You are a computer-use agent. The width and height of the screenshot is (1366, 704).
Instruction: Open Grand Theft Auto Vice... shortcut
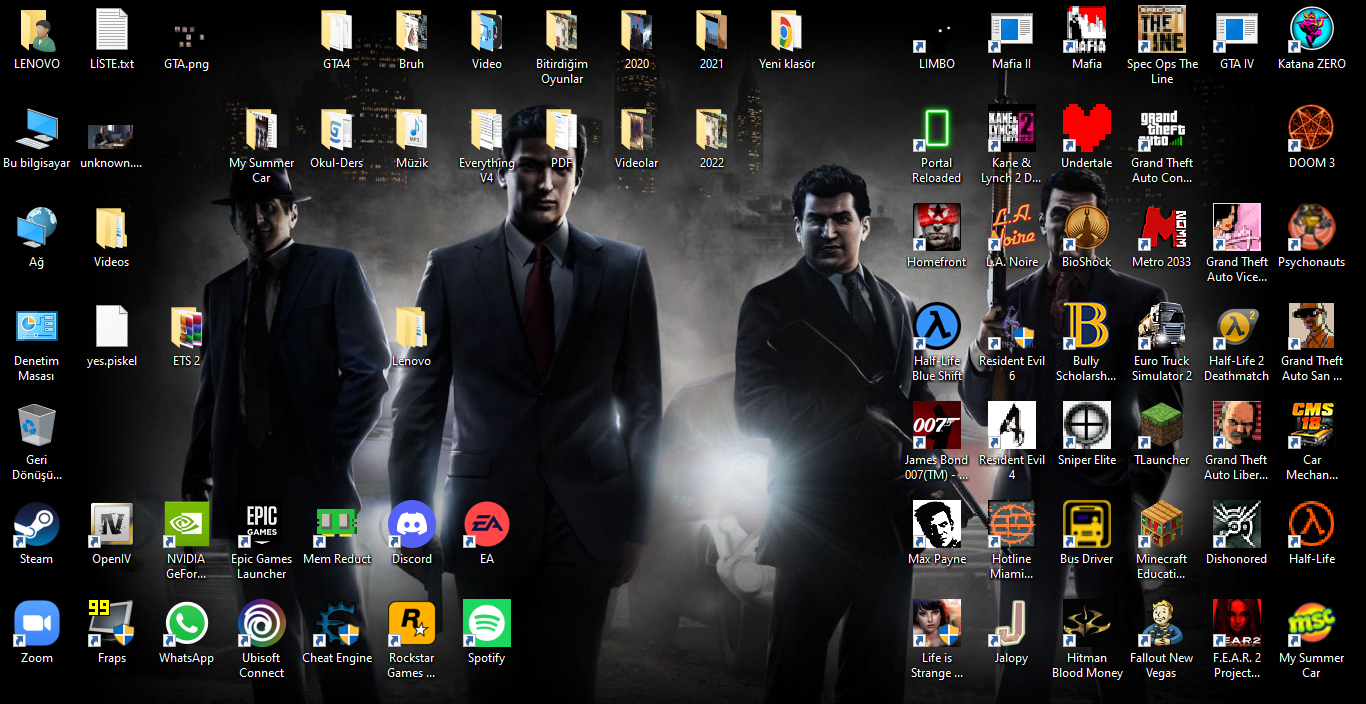[x=1237, y=228]
